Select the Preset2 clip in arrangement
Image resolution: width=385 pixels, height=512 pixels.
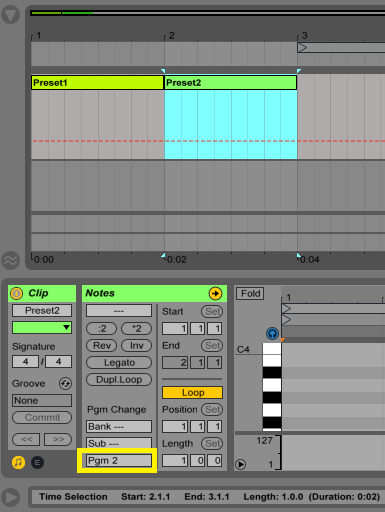coord(230,83)
